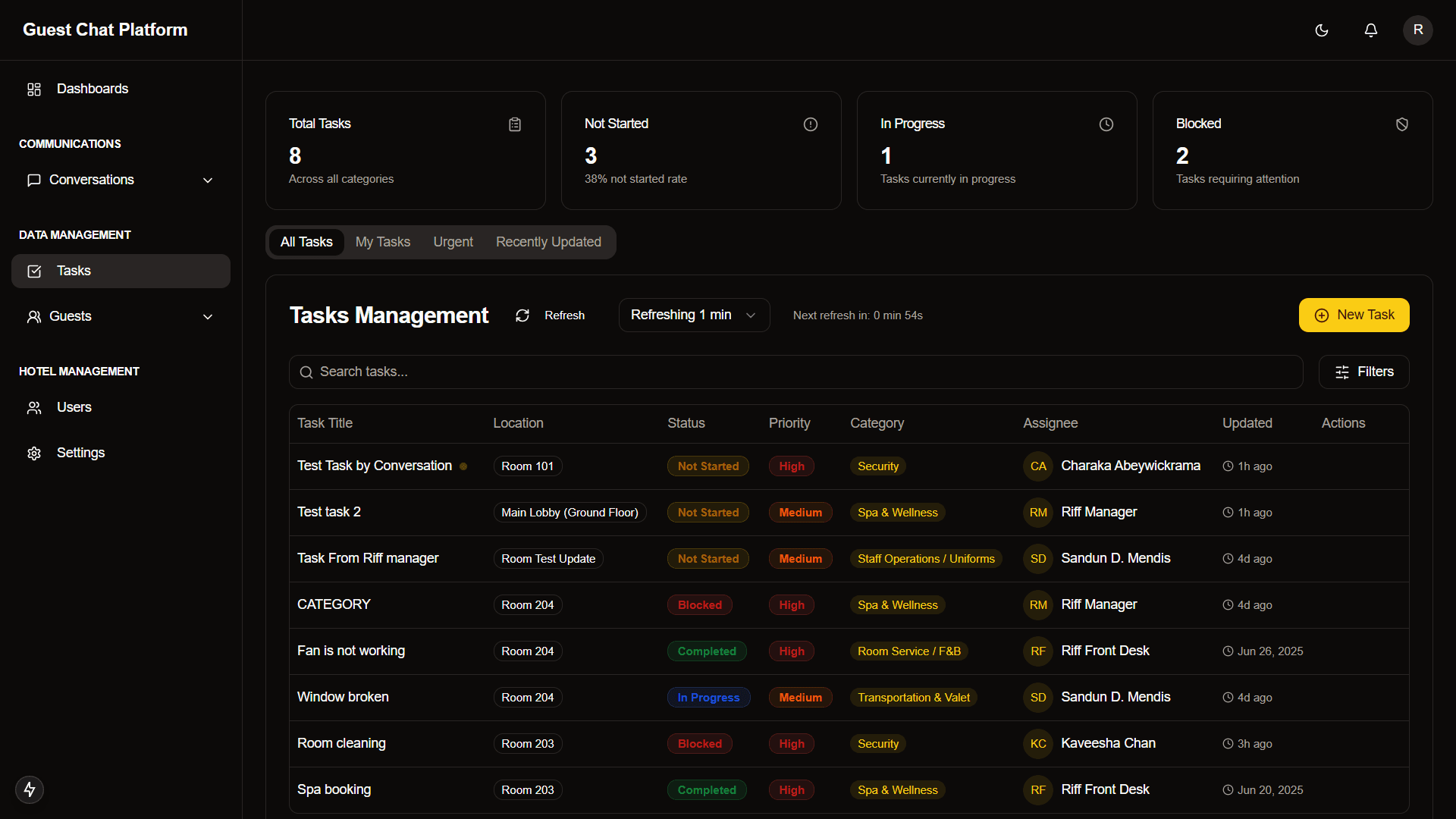Click the Refresh circular arrows icon

[x=522, y=315]
